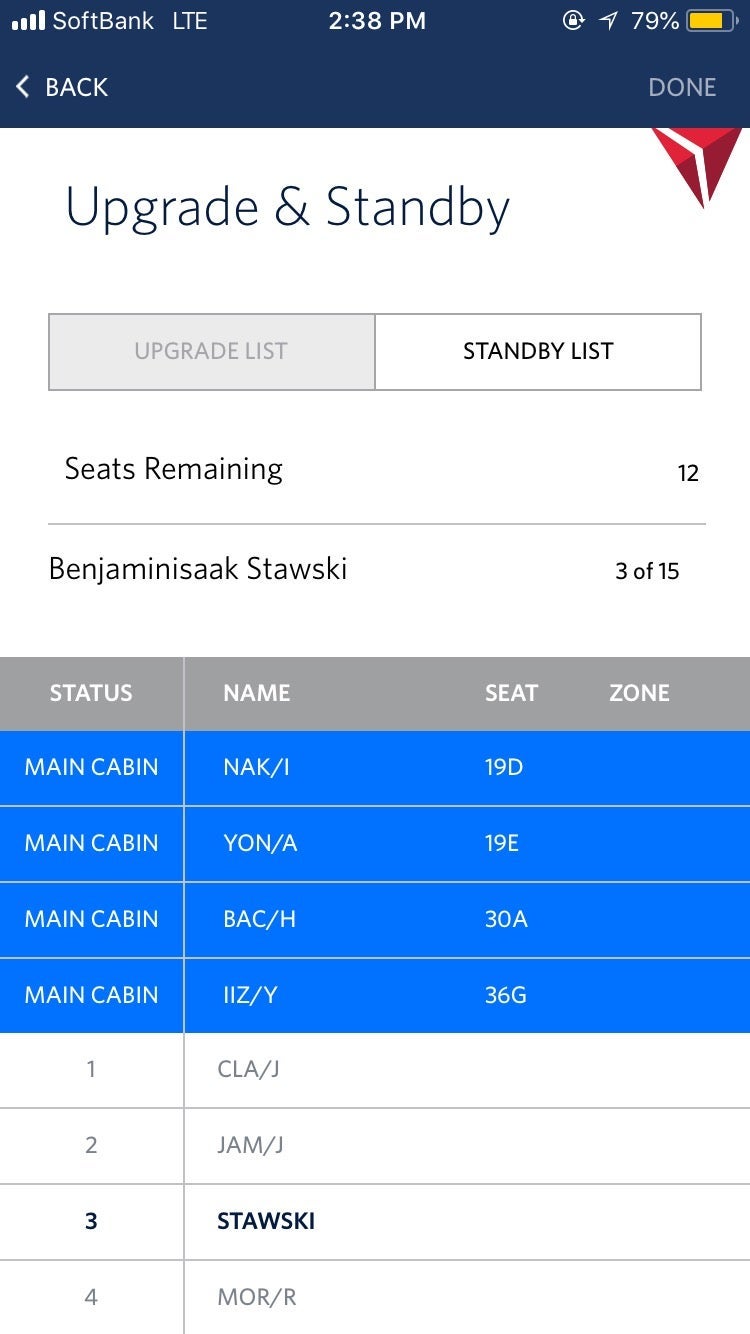This screenshot has width=750, height=1334.
Task: Tap the location arrow status icon
Action: click(x=608, y=21)
